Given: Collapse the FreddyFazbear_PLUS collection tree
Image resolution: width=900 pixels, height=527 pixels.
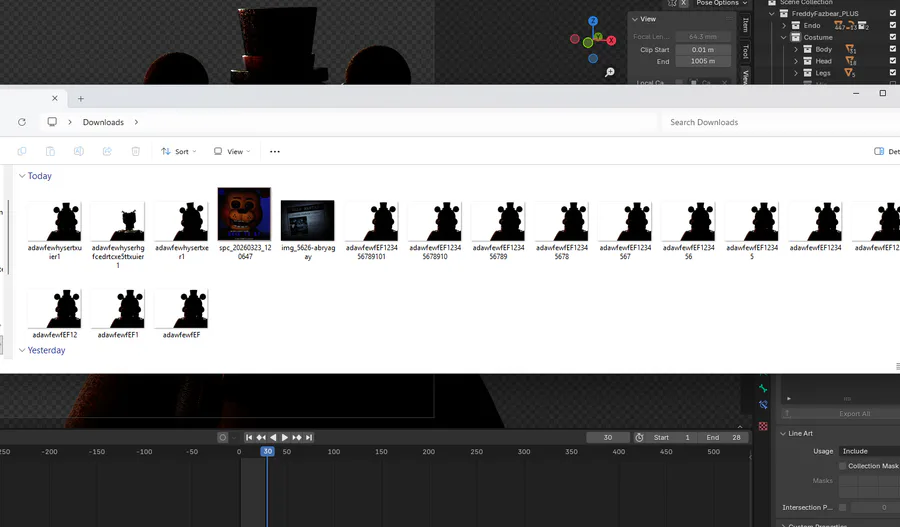Looking at the screenshot, I should (x=772, y=13).
